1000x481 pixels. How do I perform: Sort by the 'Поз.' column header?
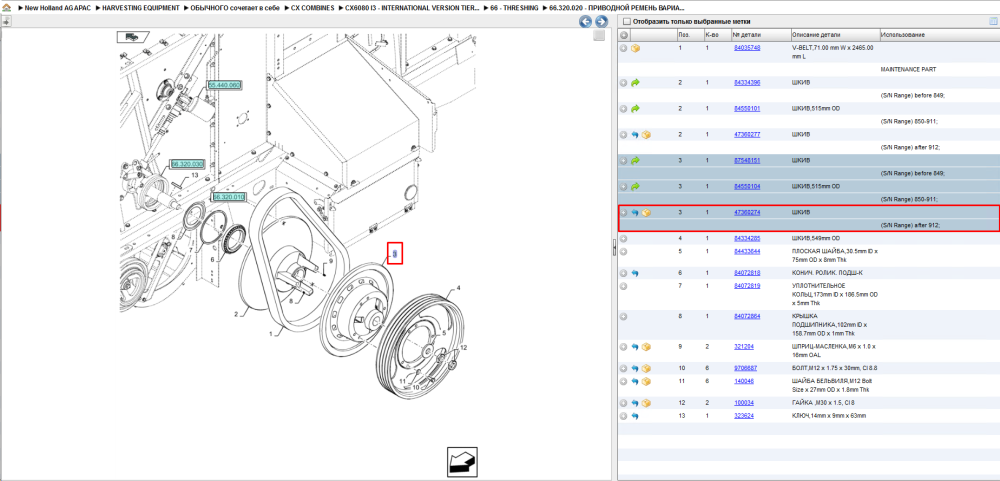click(684, 35)
